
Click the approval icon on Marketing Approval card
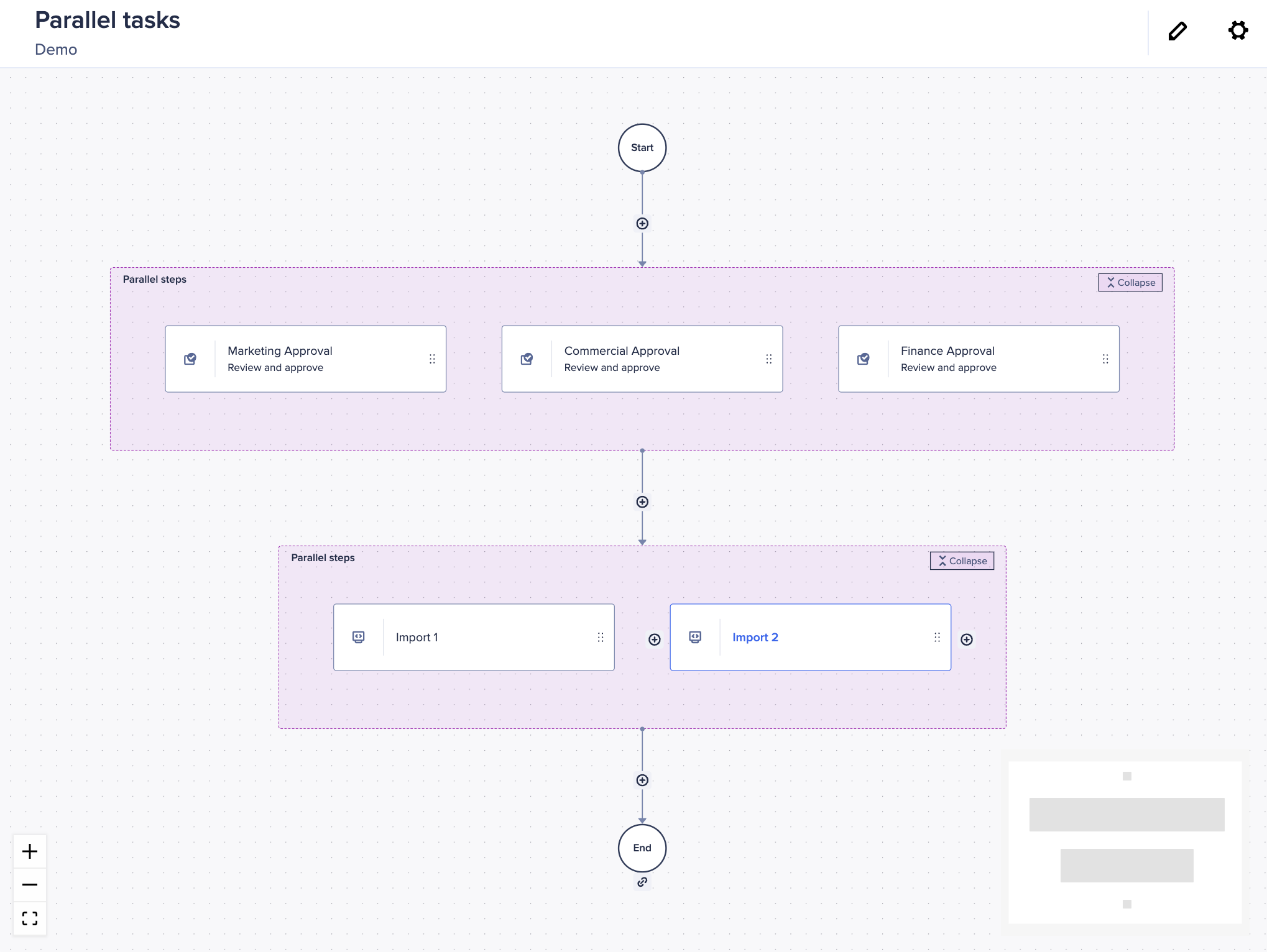(191, 359)
